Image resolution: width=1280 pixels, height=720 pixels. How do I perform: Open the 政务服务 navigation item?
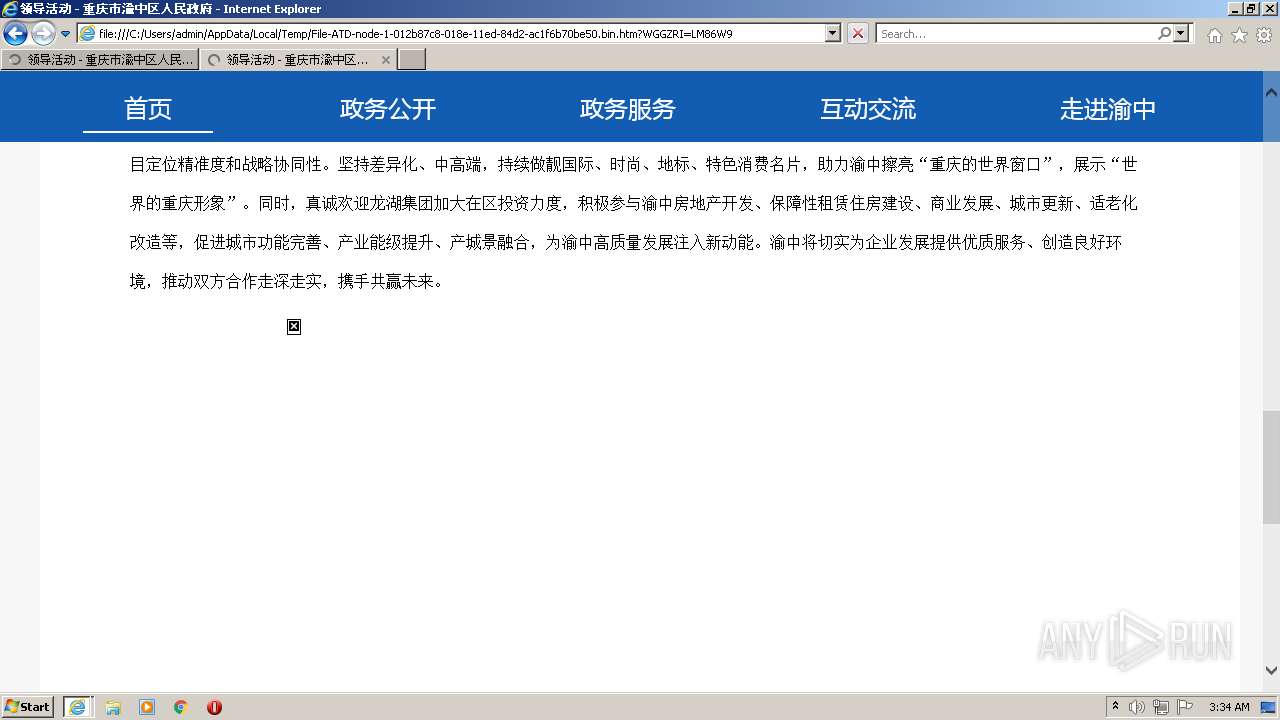tap(628, 108)
